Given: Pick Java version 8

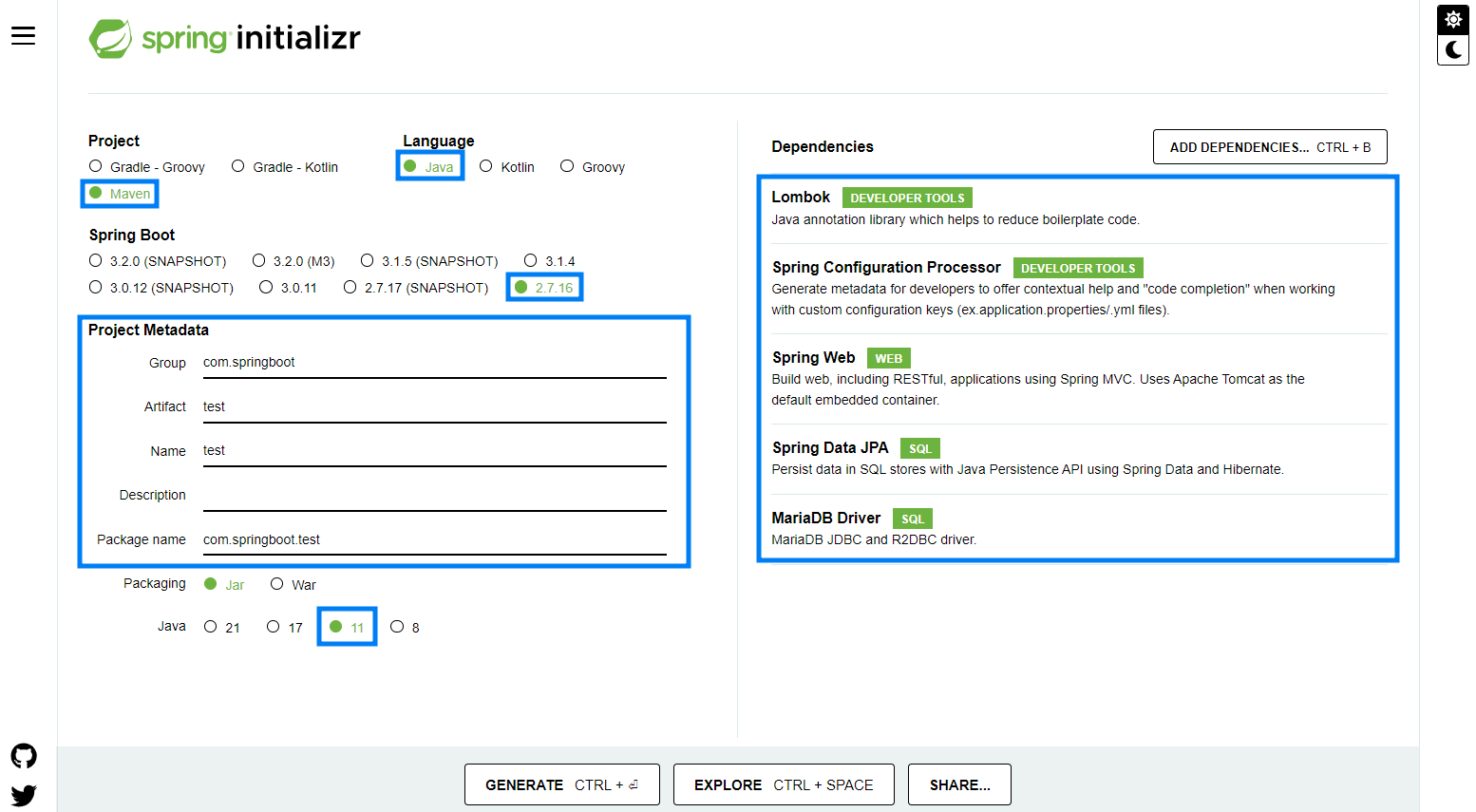Looking at the screenshot, I should [x=406, y=628].
